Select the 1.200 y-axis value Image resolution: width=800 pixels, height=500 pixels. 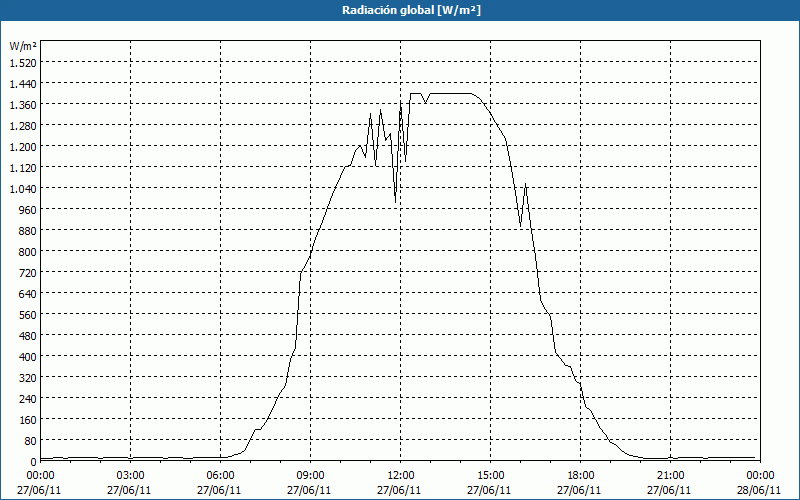pyautogui.click(x=23, y=146)
